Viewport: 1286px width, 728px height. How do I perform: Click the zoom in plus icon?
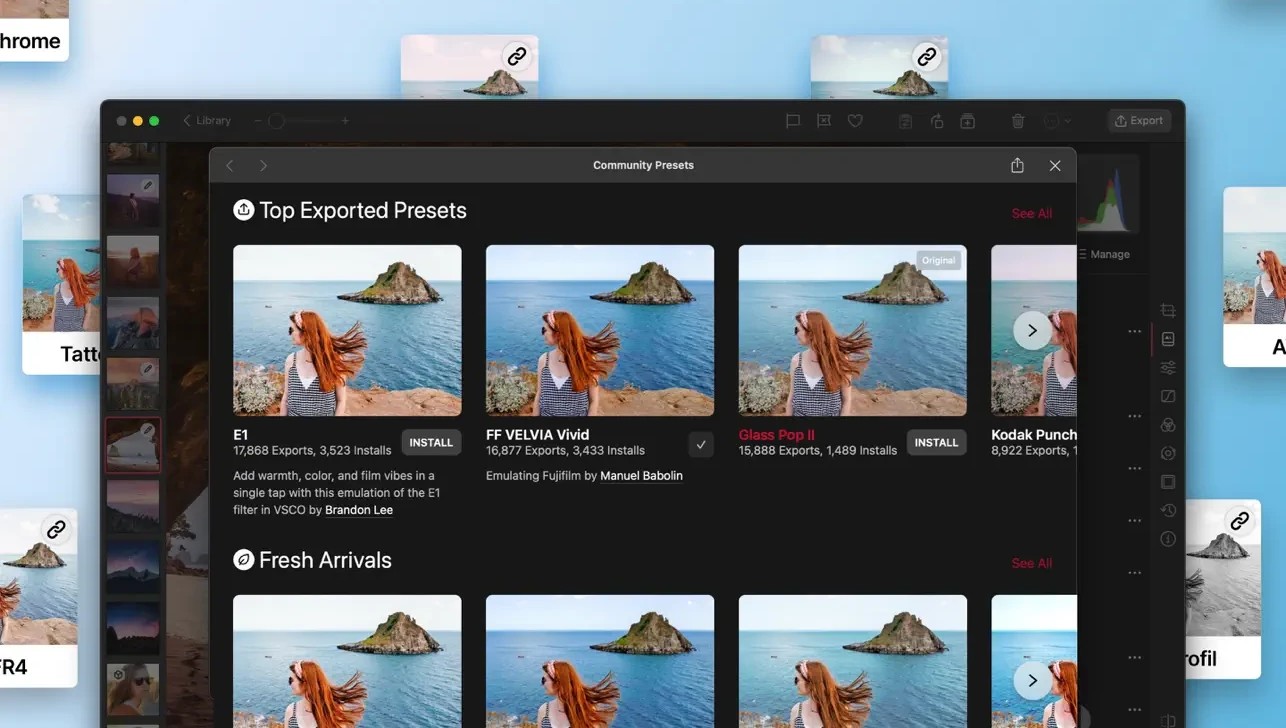tap(346, 121)
